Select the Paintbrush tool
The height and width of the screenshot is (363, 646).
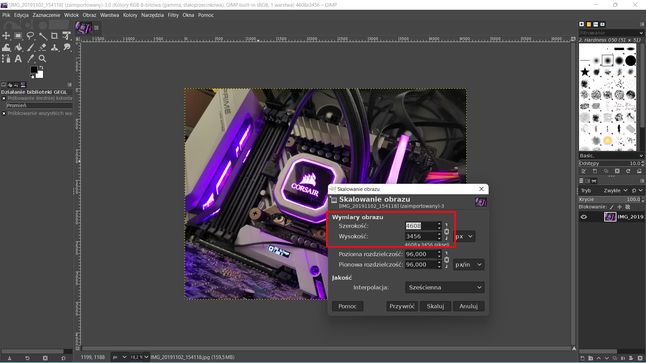click(x=30, y=47)
